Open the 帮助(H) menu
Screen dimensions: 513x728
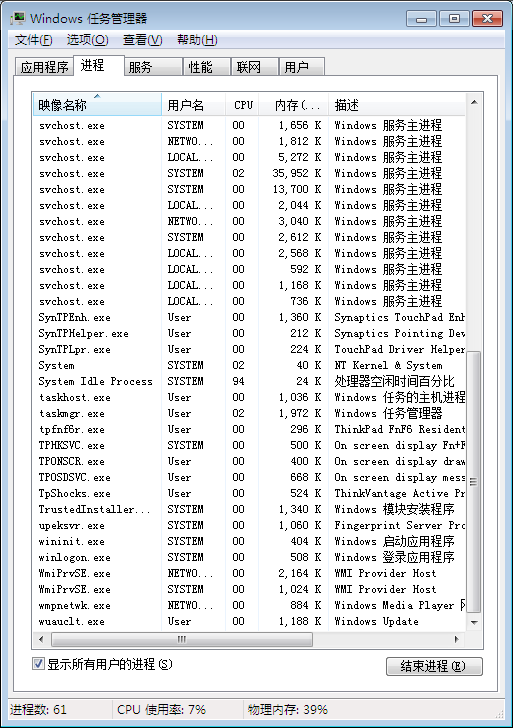[197, 40]
